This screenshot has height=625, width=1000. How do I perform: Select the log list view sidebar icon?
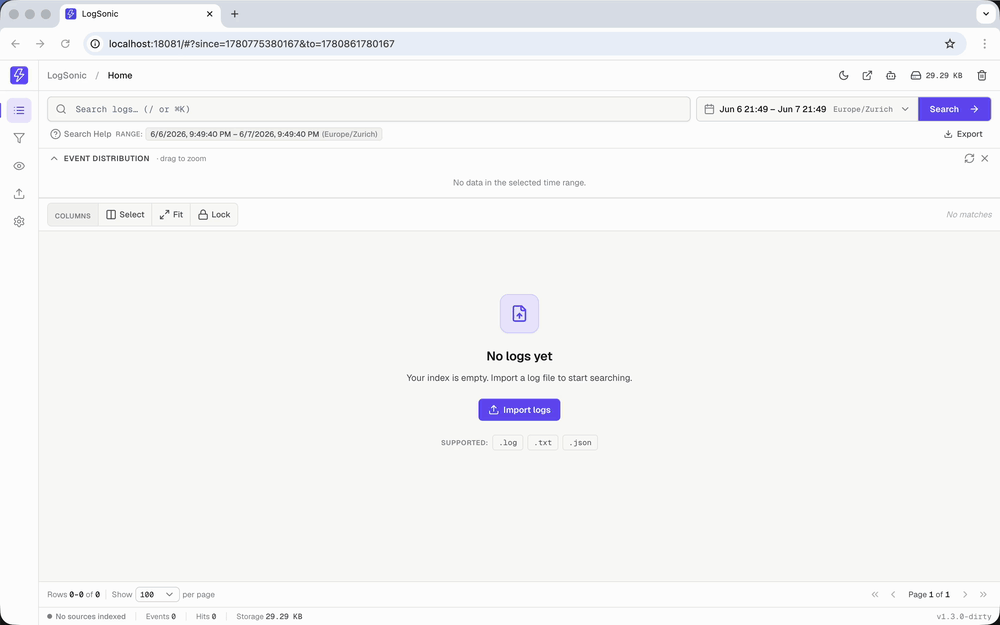click(x=19, y=110)
